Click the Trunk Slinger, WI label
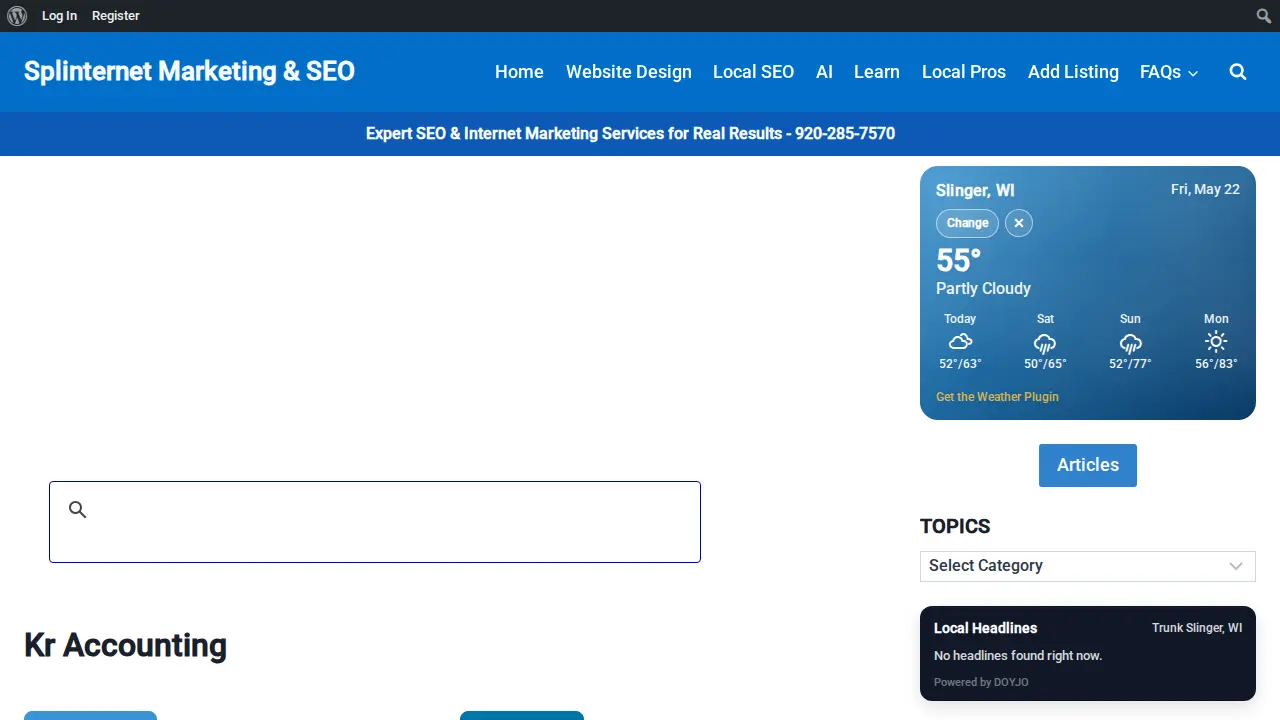 point(1197,628)
